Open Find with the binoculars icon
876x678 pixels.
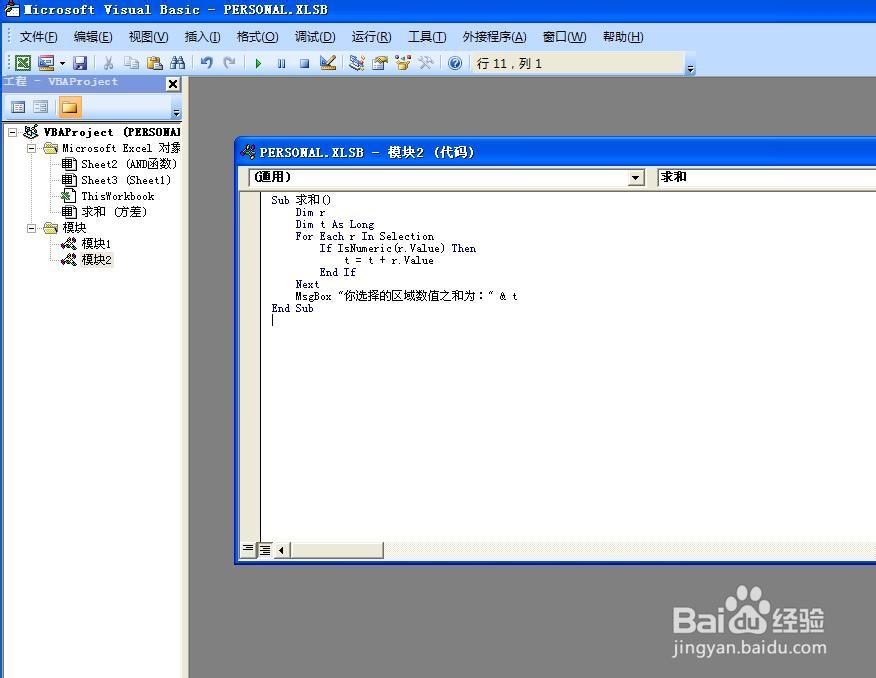click(178, 63)
